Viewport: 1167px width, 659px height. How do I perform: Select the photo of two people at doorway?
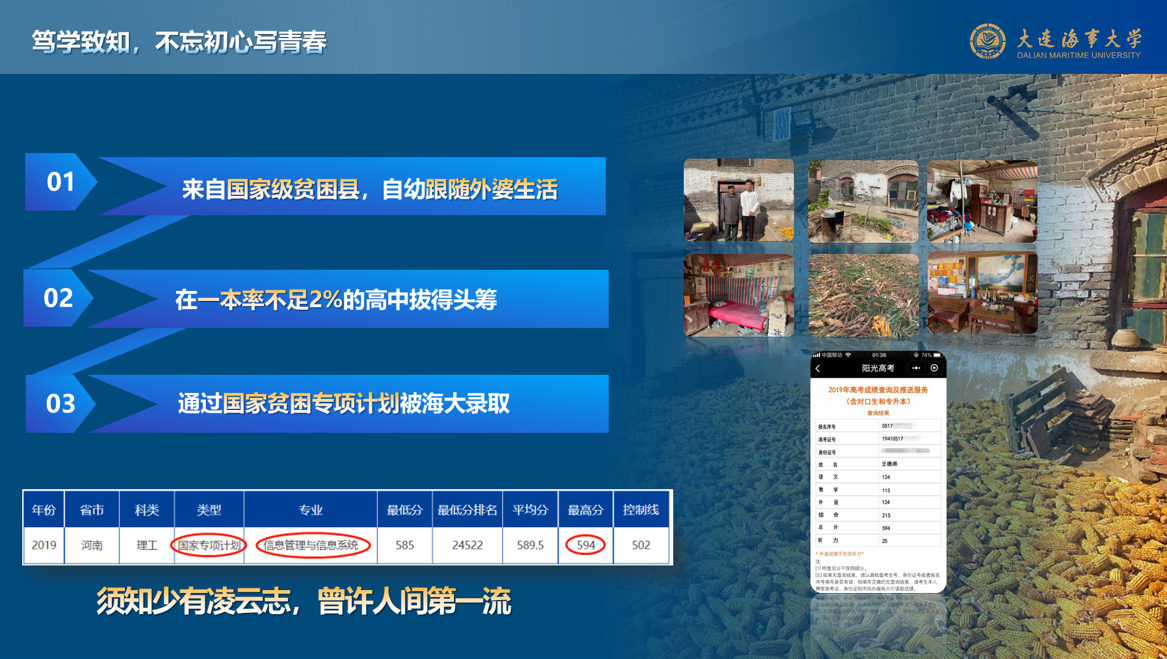click(x=738, y=200)
